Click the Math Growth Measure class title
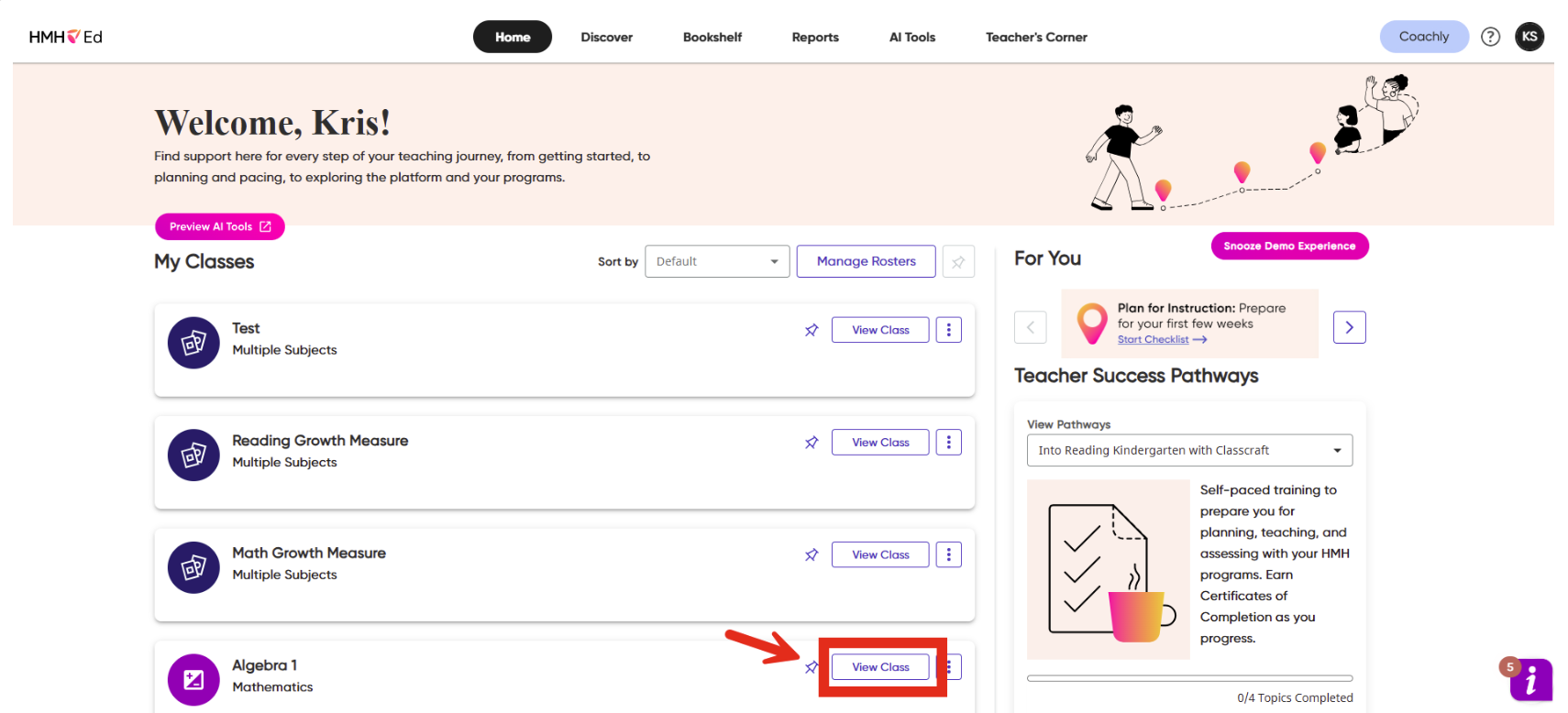Screen dimensions: 1568x713 (309, 553)
